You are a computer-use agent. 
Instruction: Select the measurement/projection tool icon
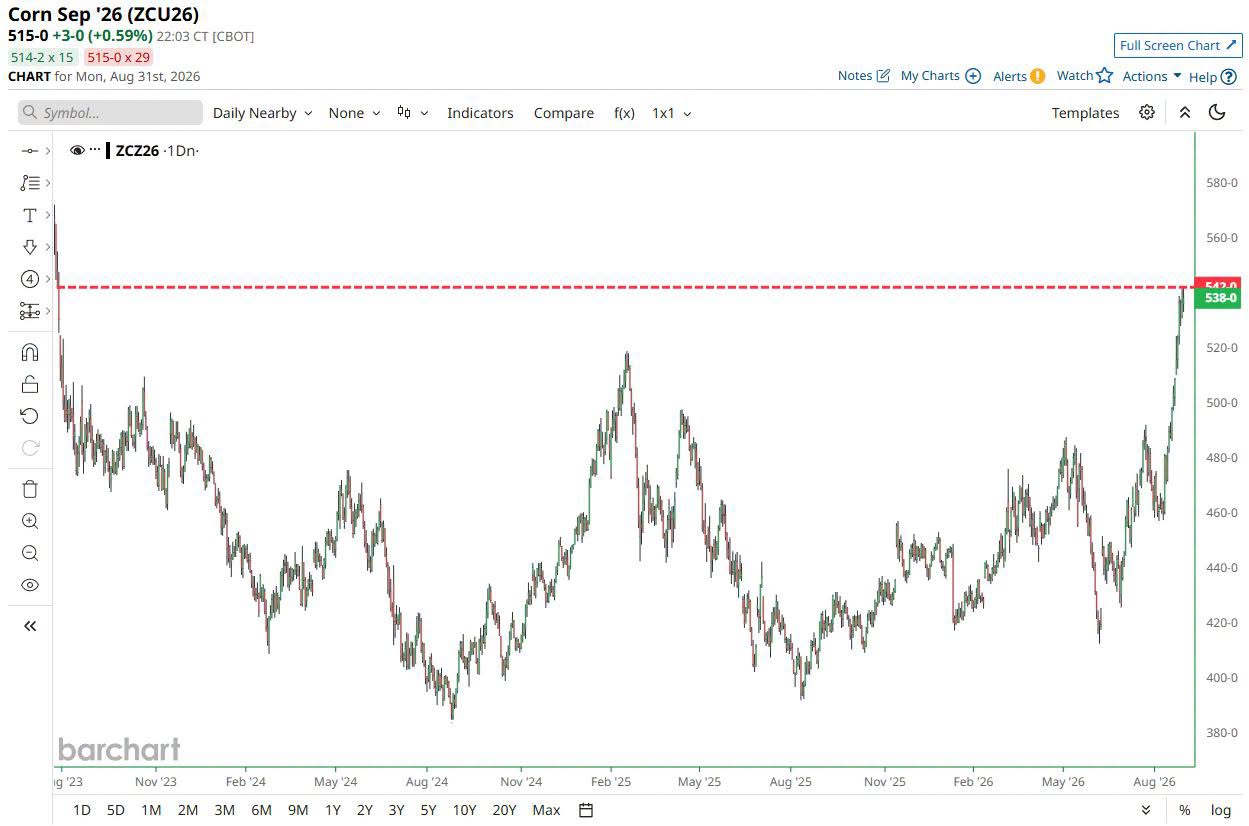coord(30,311)
